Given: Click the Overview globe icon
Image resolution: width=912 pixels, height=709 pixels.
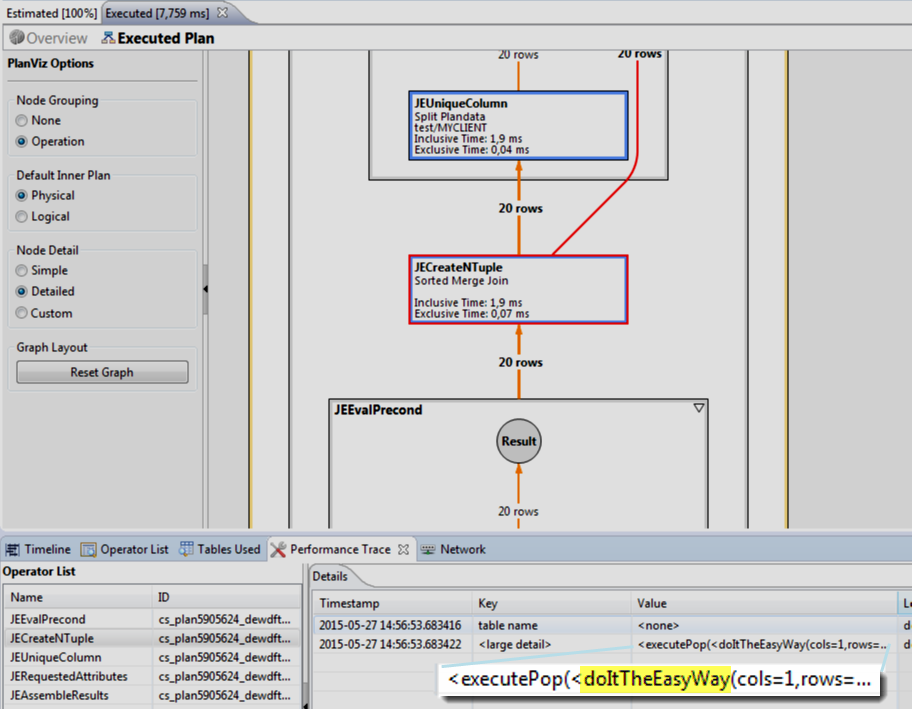Looking at the screenshot, I should [x=17, y=38].
